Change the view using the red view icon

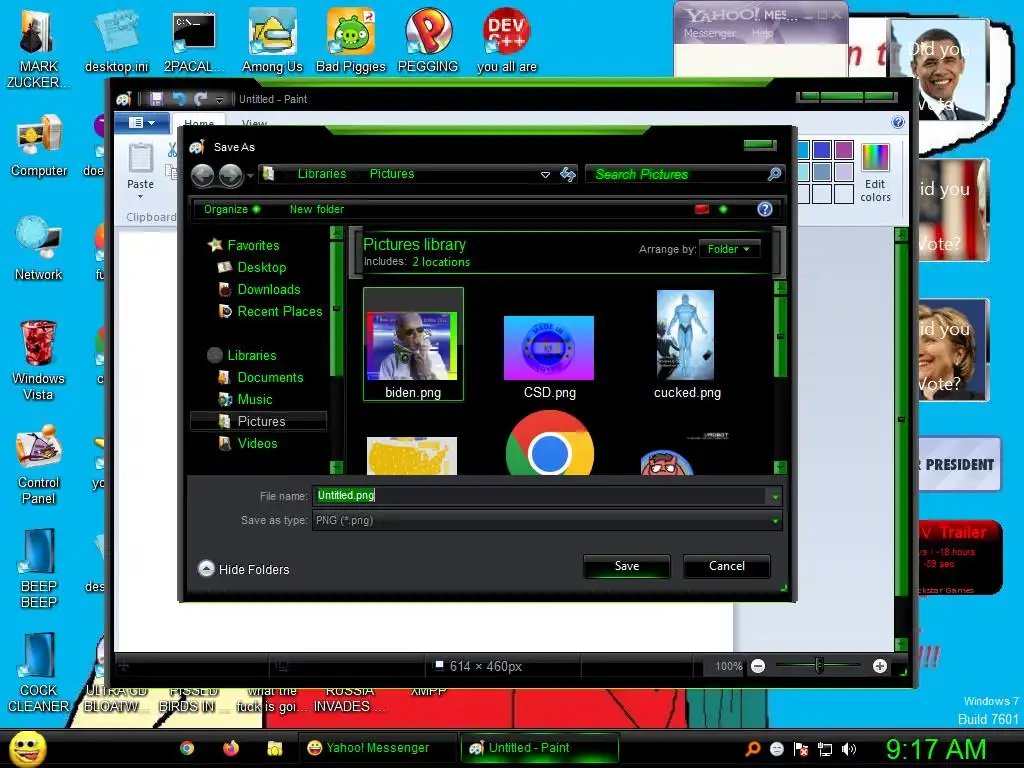coord(702,209)
